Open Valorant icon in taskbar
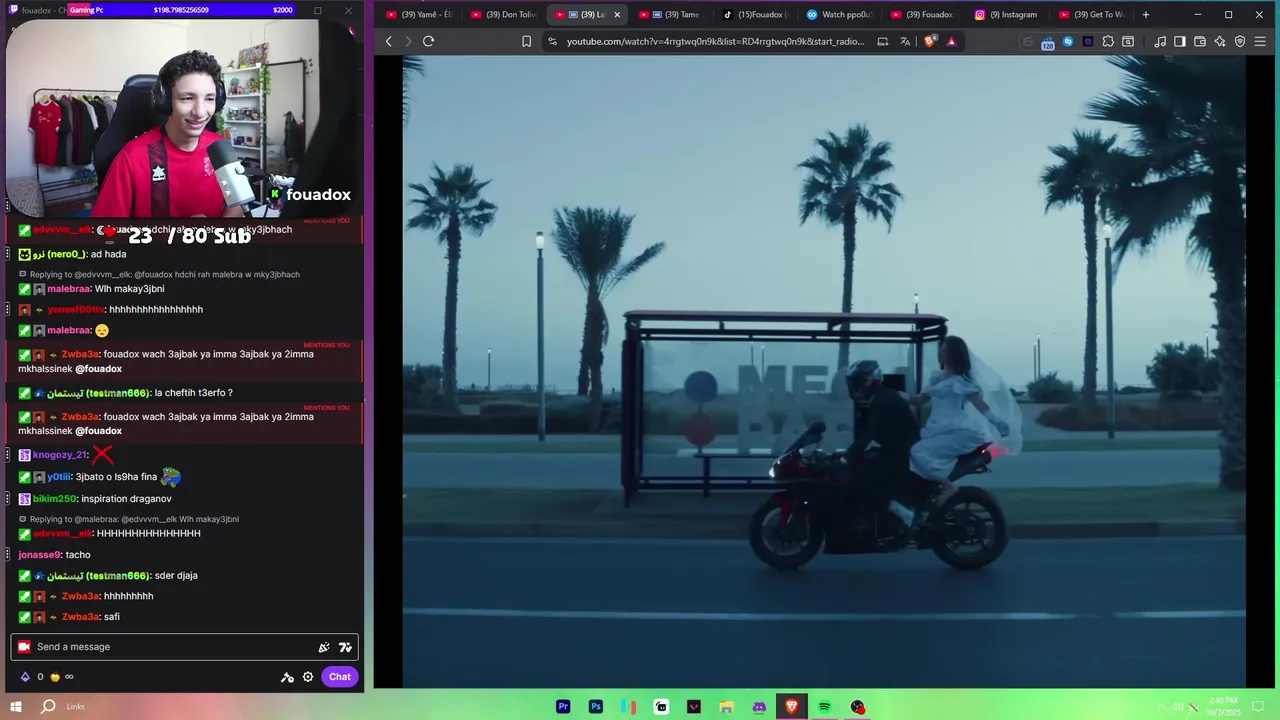1280x720 pixels. (694, 707)
